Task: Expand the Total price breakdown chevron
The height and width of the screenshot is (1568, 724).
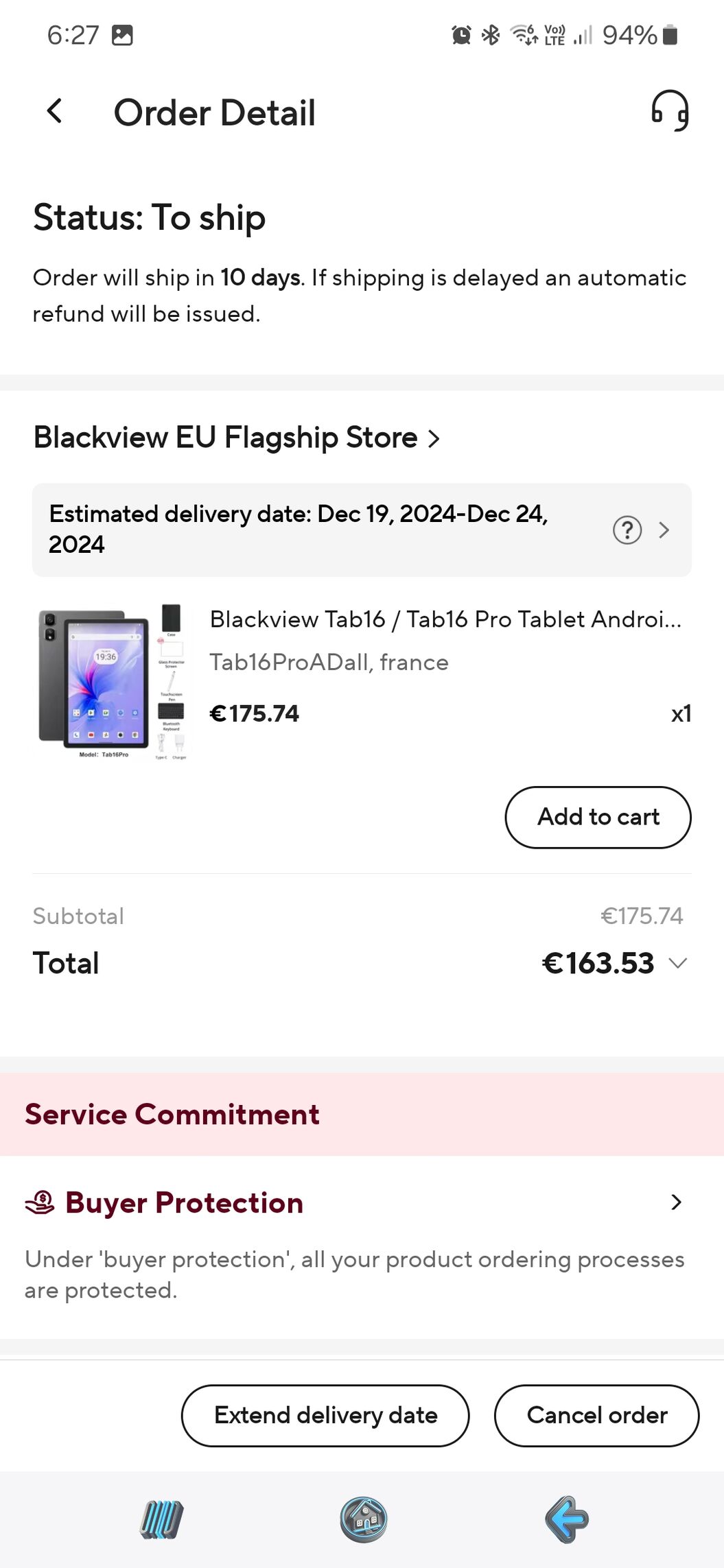Action: click(678, 963)
